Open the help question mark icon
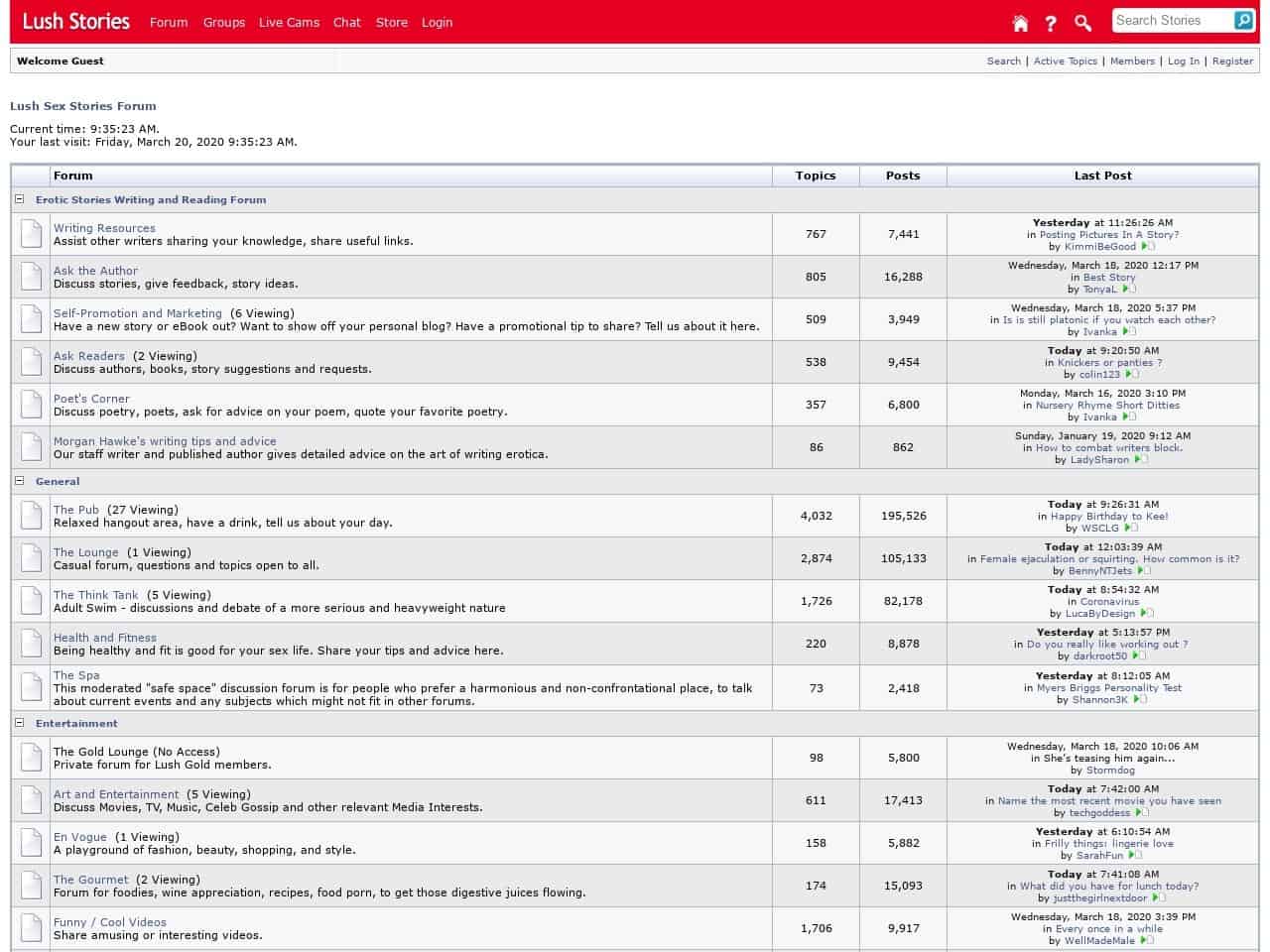Image resolution: width=1270 pixels, height=952 pixels. click(1051, 23)
